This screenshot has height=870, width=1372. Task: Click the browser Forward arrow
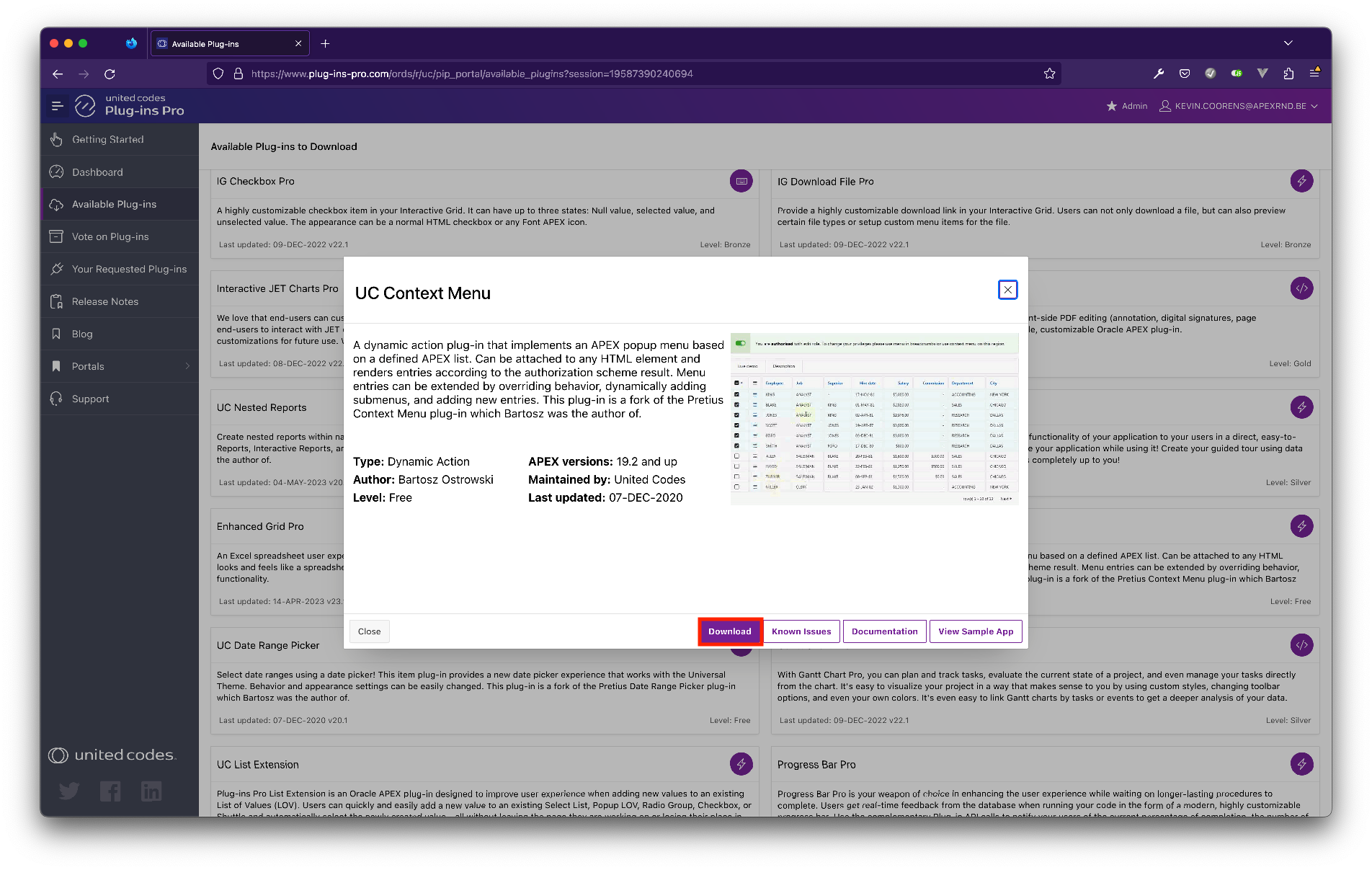84,74
